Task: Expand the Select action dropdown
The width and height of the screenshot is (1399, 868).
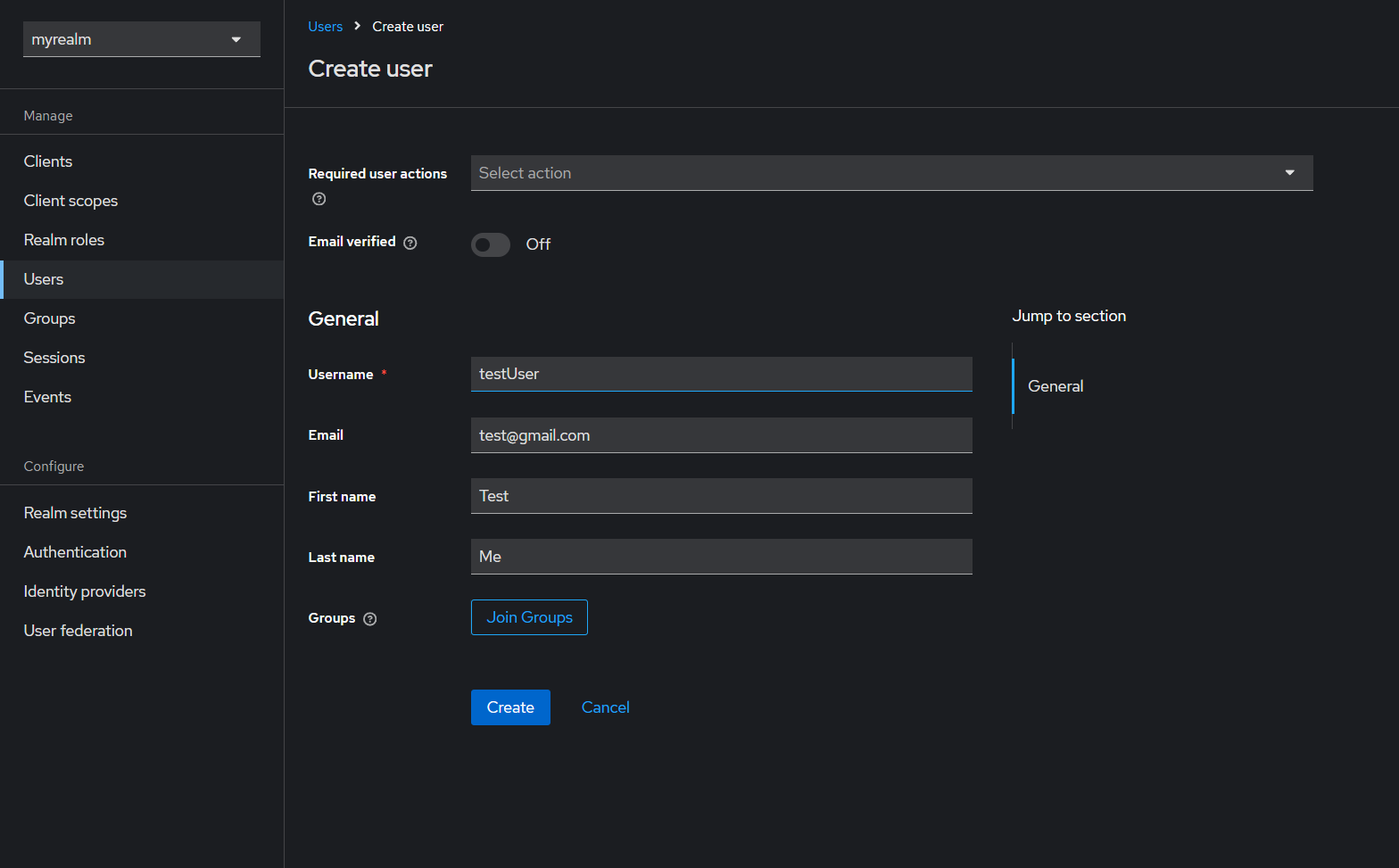Action: point(892,173)
